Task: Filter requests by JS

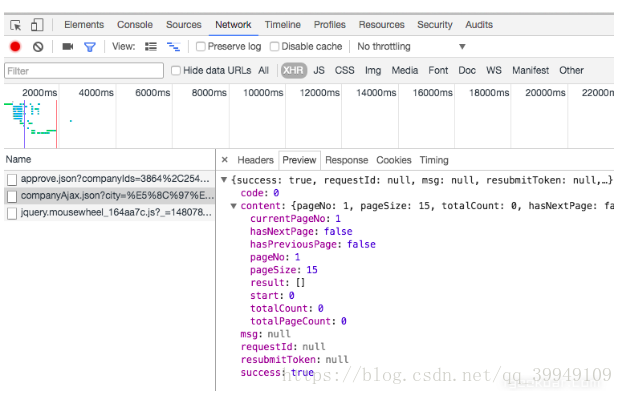Action: 319,71
